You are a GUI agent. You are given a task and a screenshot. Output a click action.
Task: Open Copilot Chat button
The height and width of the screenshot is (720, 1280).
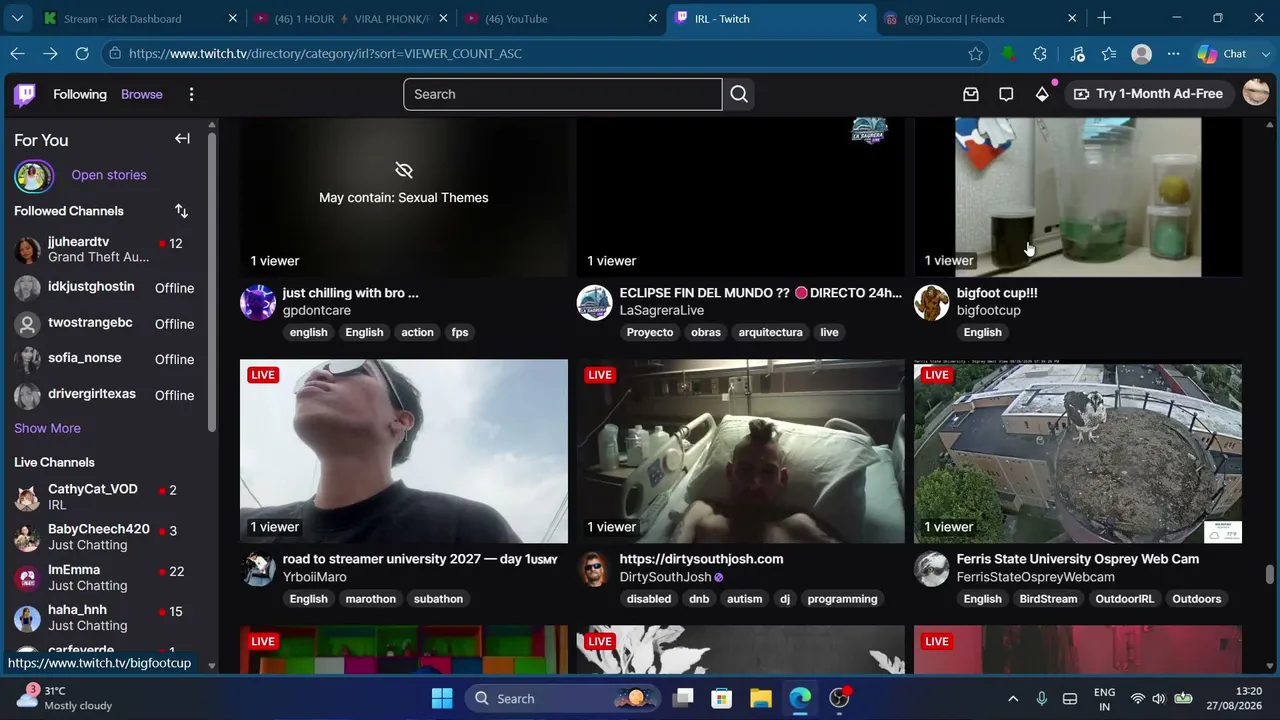1222,54
